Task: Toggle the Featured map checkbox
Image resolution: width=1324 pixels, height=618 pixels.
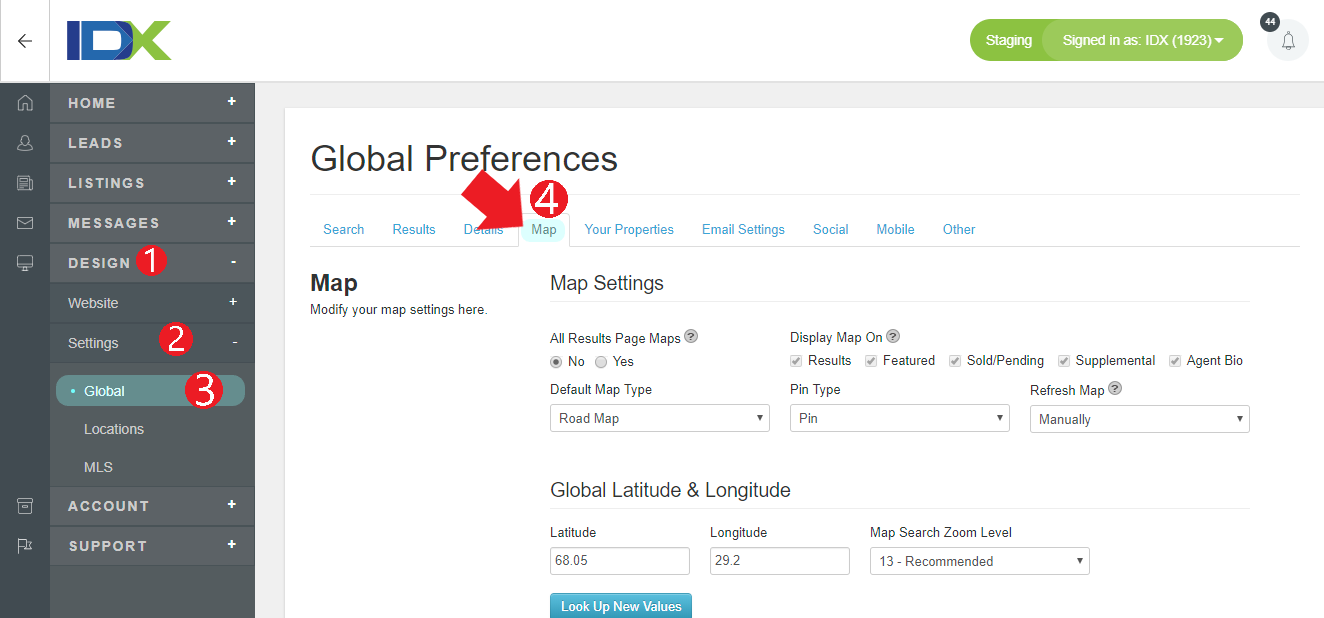Action: click(x=872, y=361)
